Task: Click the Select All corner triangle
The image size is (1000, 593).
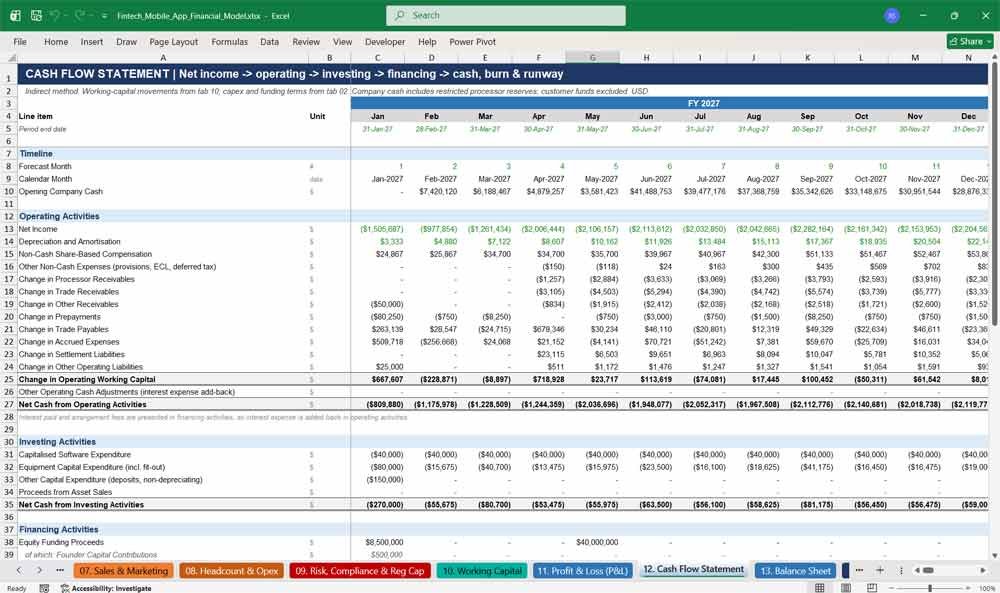Action: [10, 57]
